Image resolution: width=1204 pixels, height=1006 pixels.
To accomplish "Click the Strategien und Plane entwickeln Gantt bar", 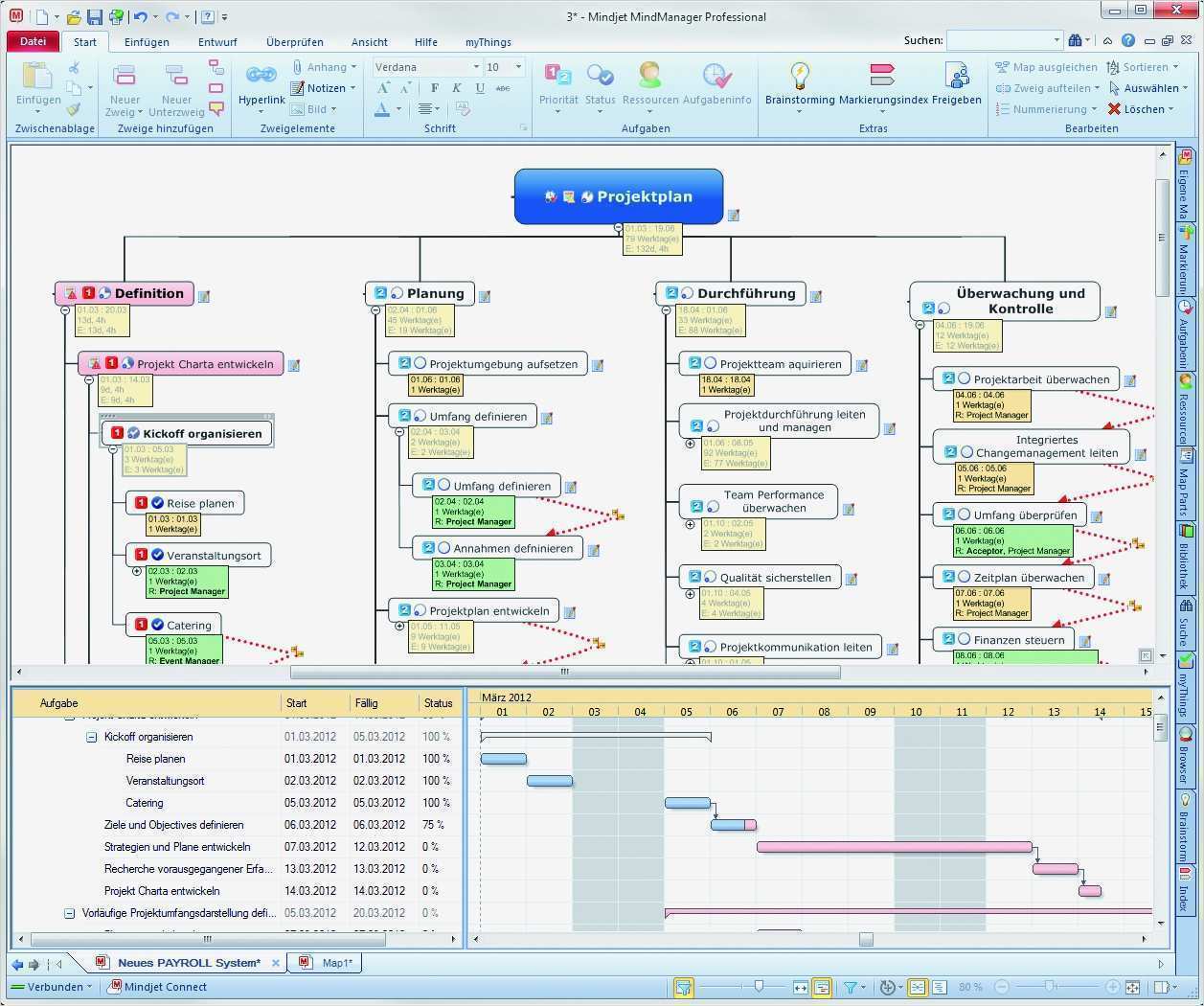I will pos(895,847).
